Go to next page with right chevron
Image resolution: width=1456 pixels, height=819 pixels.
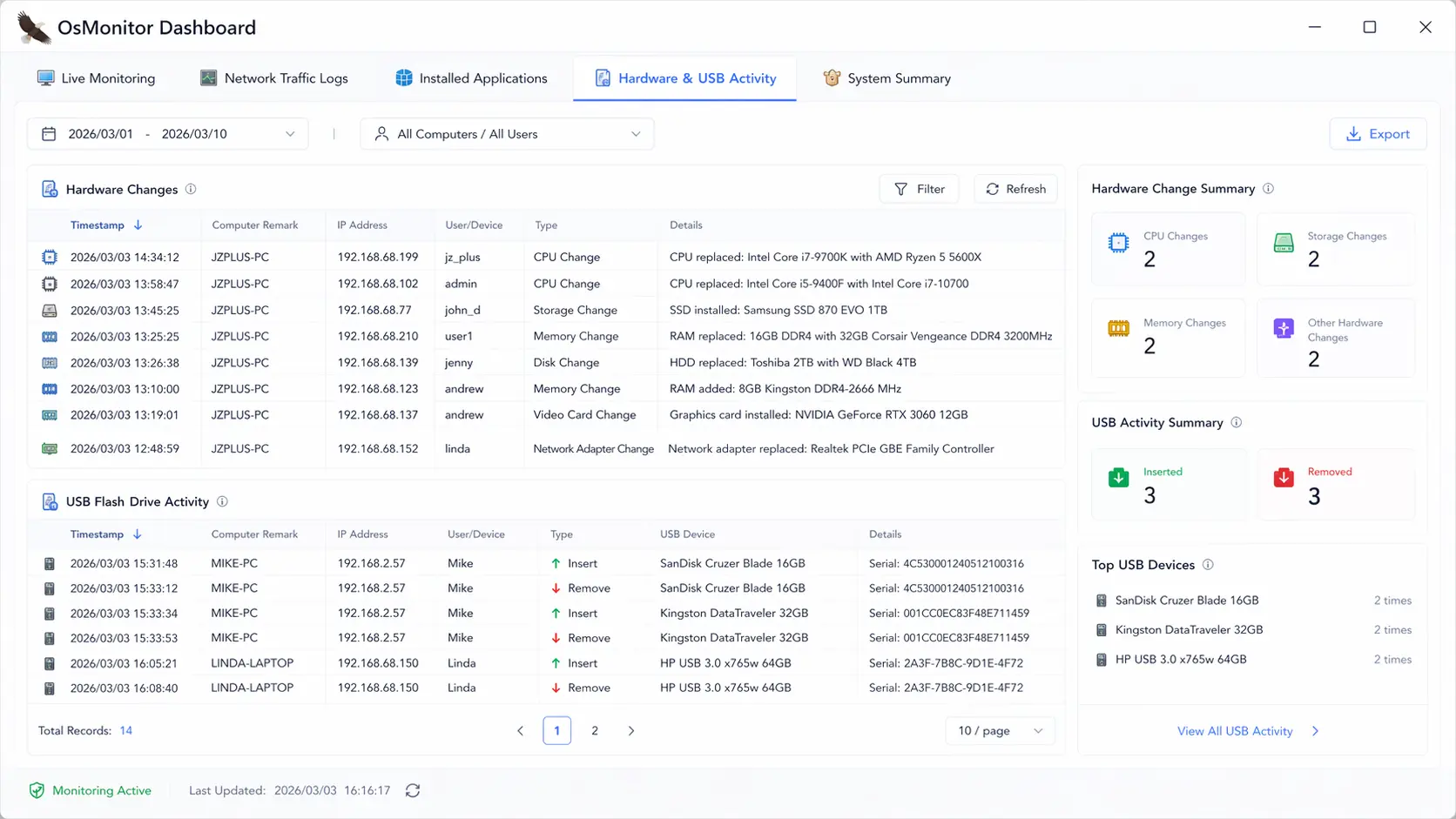click(631, 730)
